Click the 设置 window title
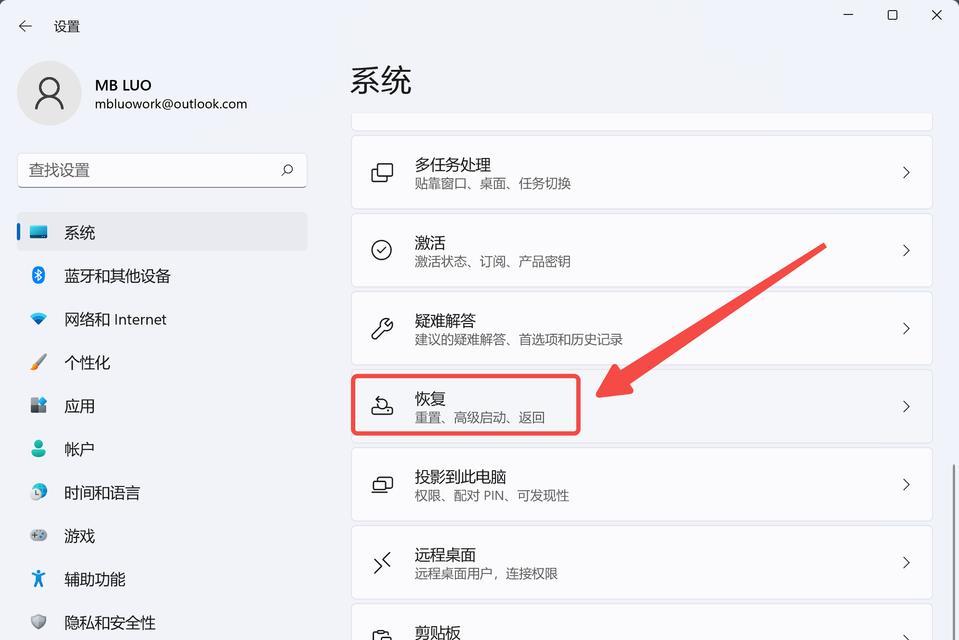Image resolution: width=959 pixels, height=640 pixels. coord(67,26)
